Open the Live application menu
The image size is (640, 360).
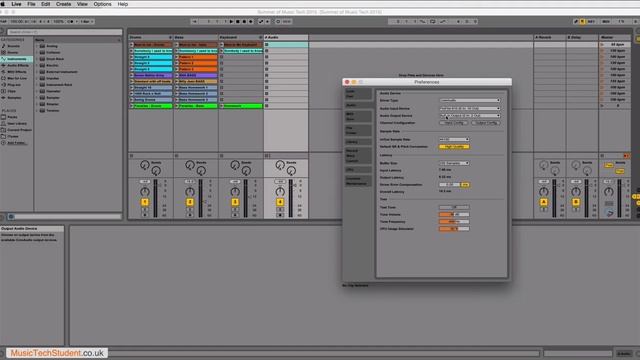point(16,4)
